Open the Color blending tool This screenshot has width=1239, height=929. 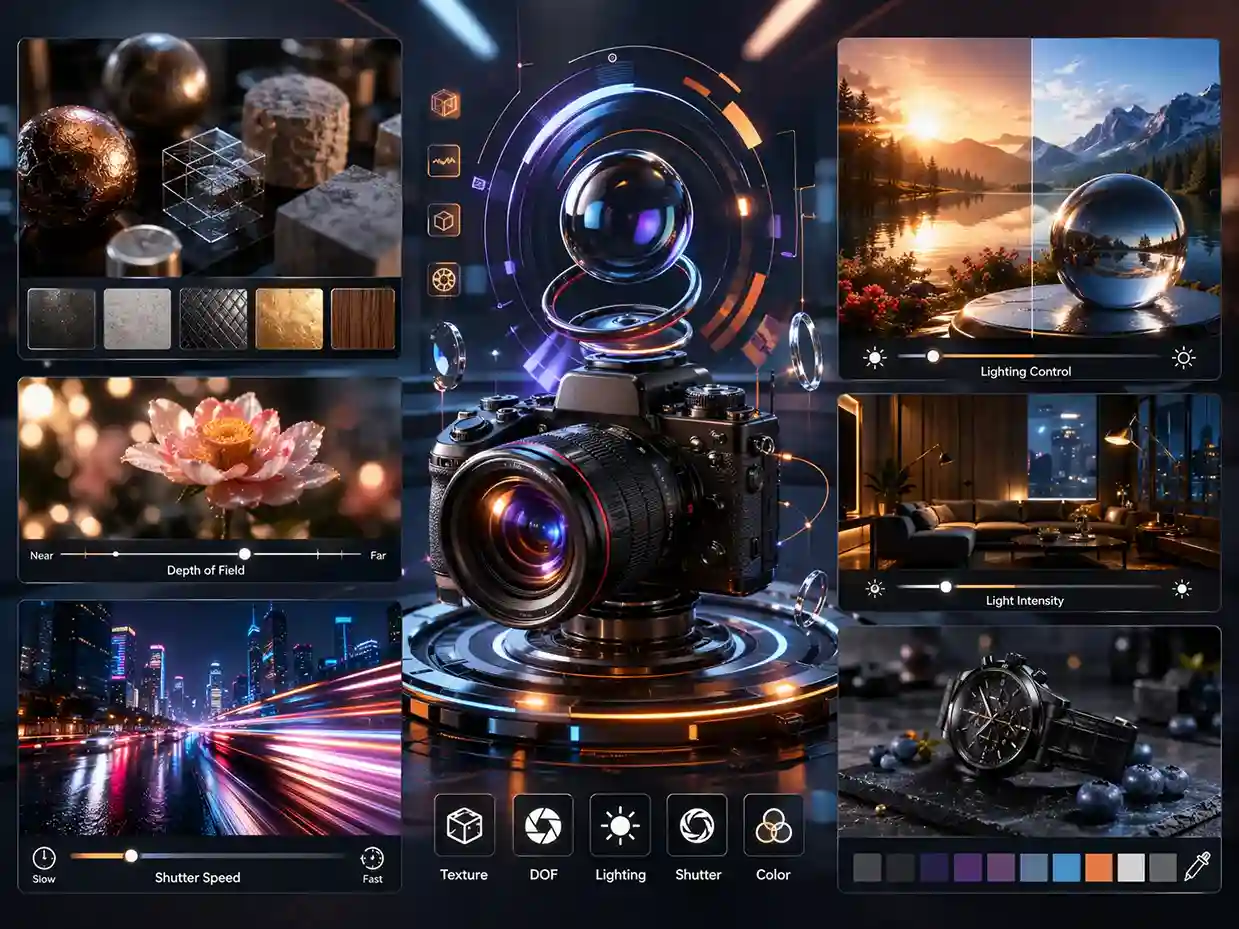pos(772,825)
